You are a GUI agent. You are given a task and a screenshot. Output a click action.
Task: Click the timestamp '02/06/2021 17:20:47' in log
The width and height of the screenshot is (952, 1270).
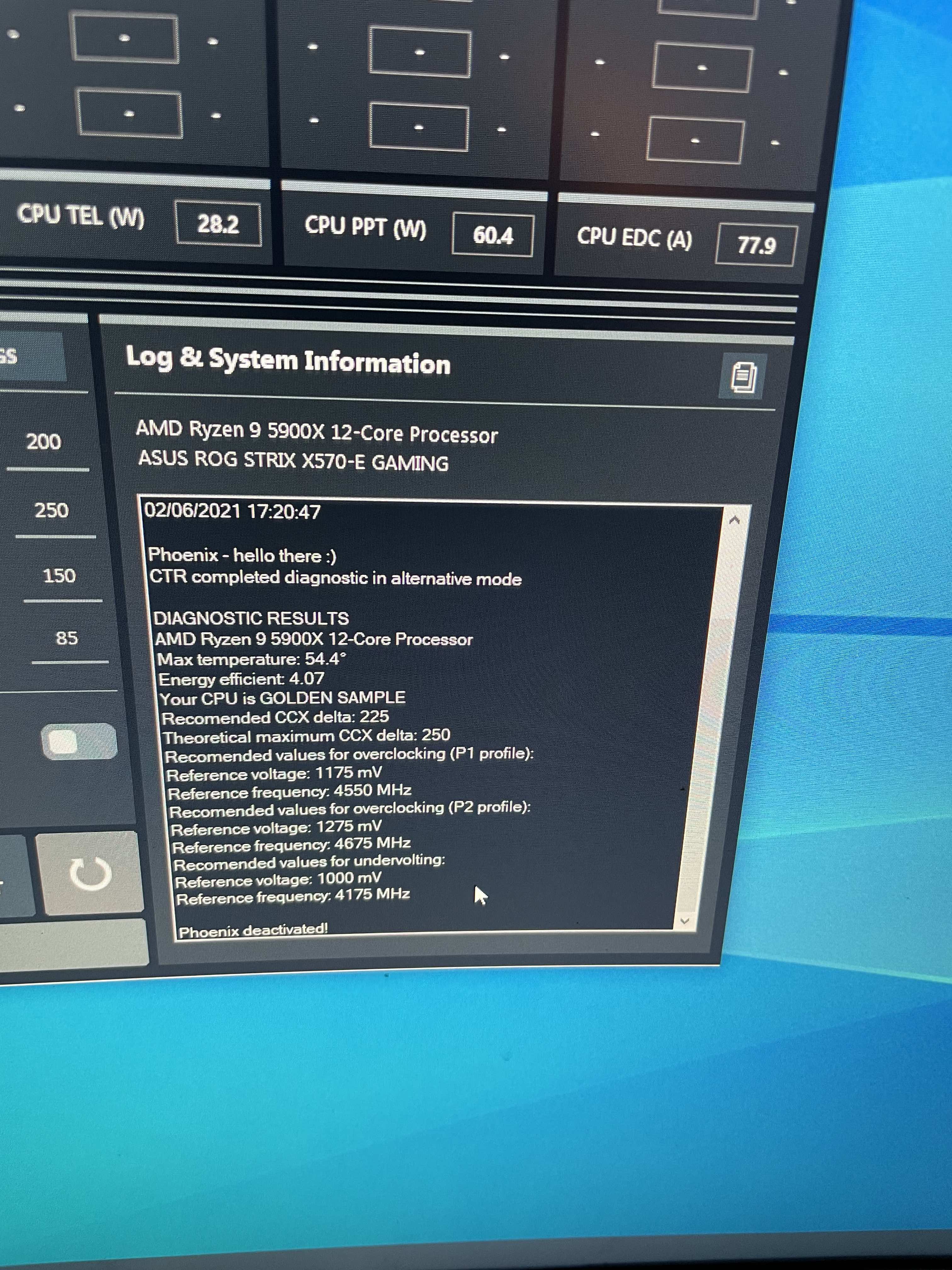(232, 511)
